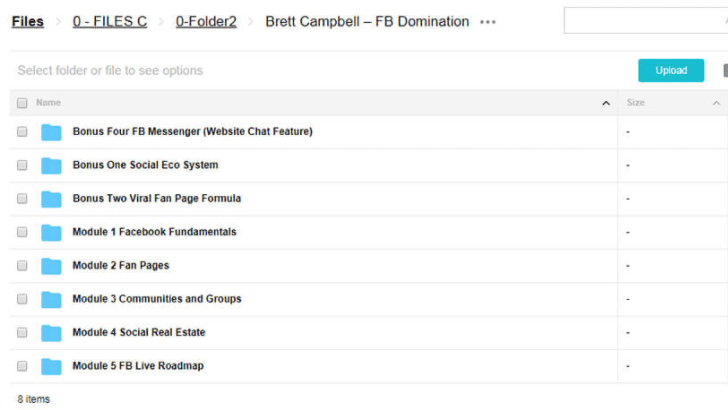Open the 0-Folder2 breadcrumb link

[206, 21]
